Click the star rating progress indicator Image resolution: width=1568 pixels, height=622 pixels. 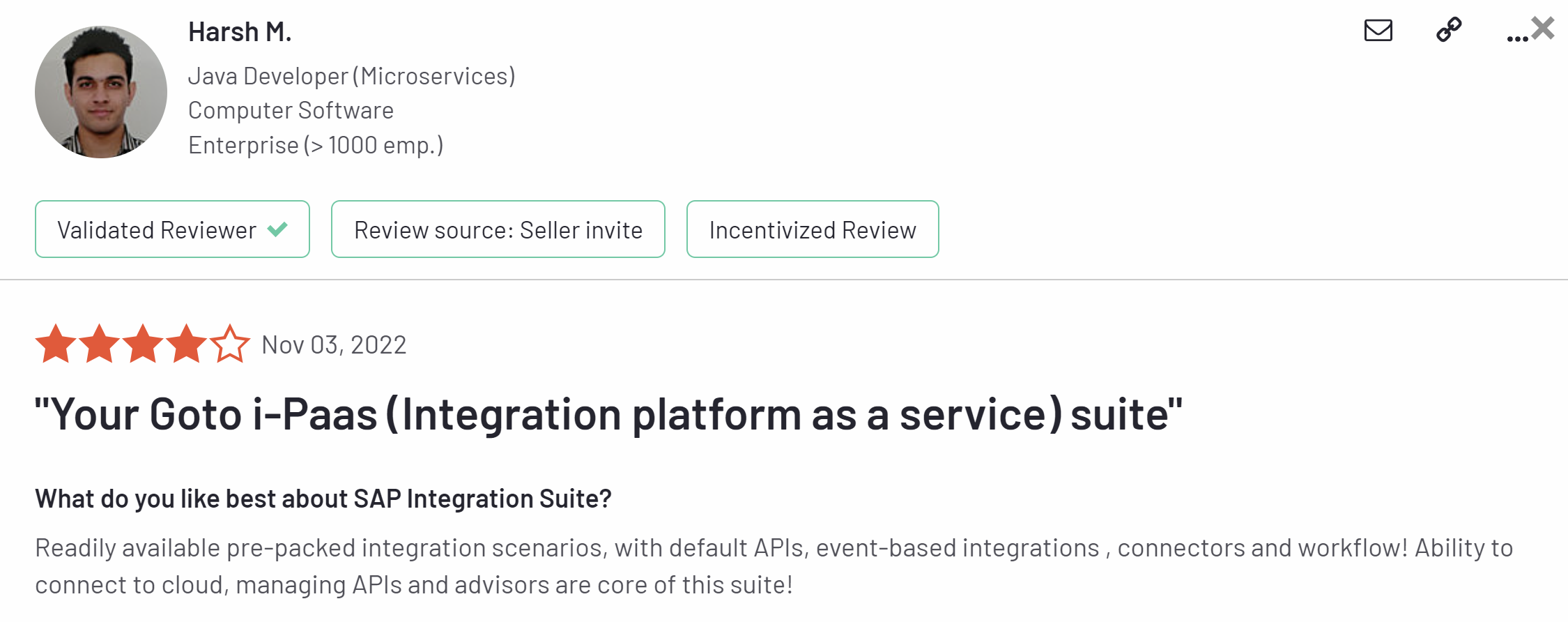pyautogui.click(x=141, y=344)
